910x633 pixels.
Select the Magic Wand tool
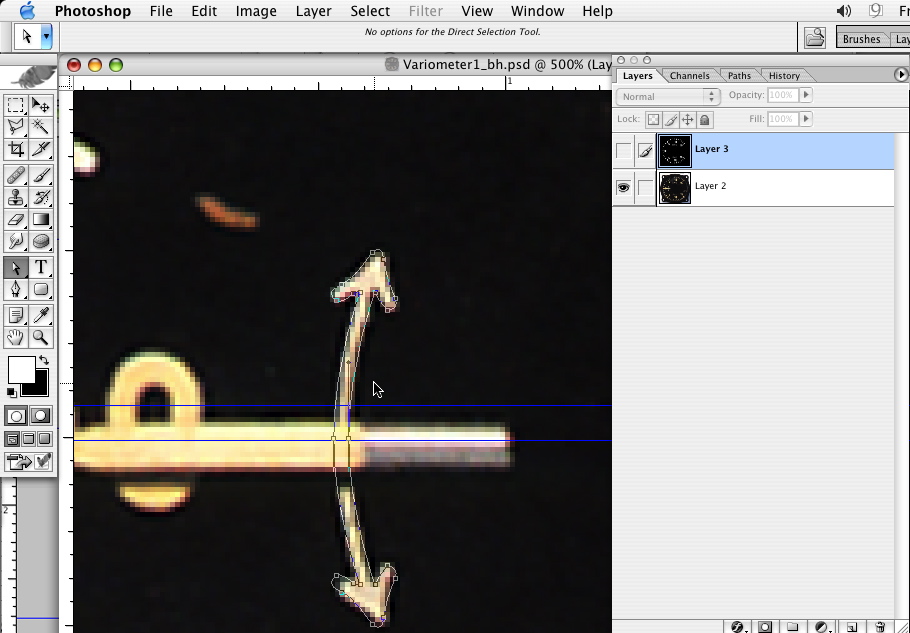click(41, 127)
